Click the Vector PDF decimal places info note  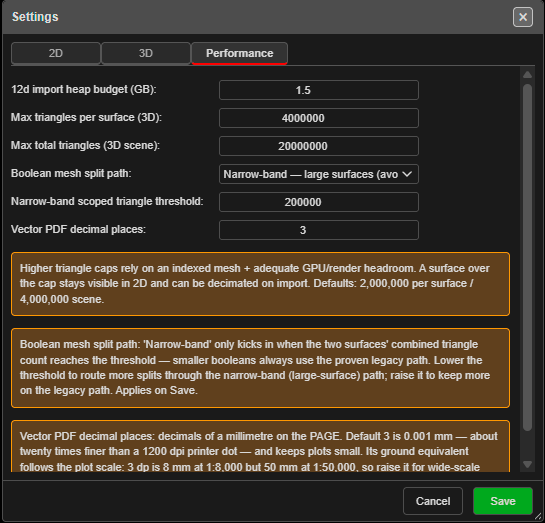point(260,446)
